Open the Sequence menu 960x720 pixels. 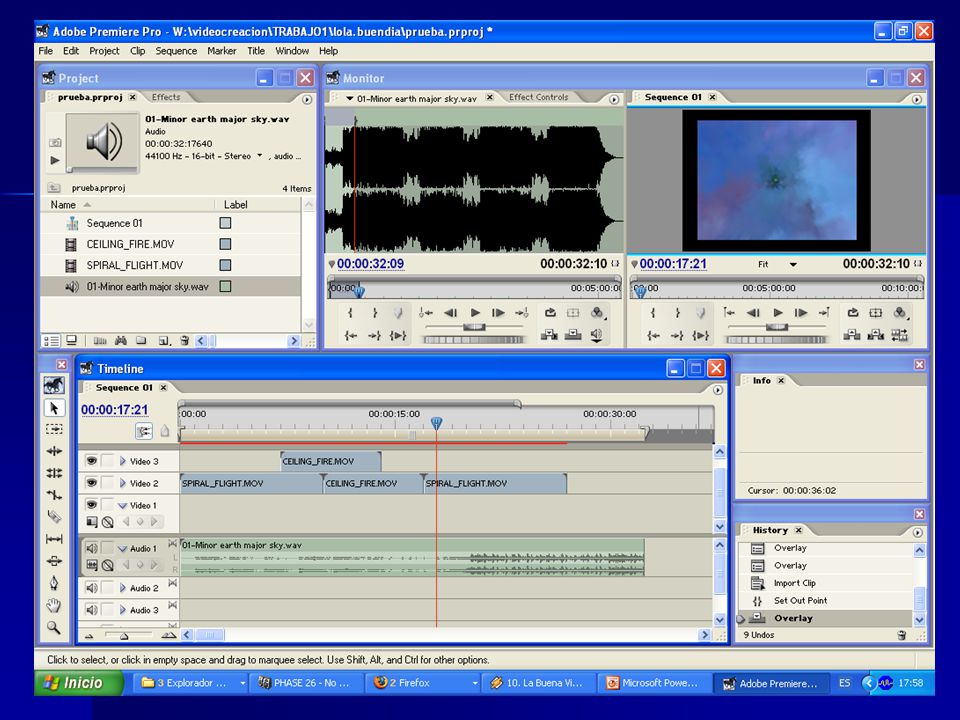point(176,51)
